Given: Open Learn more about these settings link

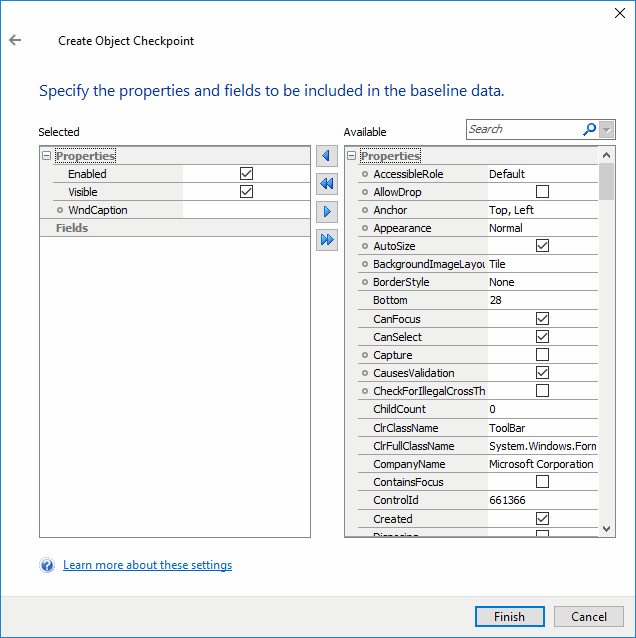Looking at the screenshot, I should pyautogui.click(x=147, y=565).
